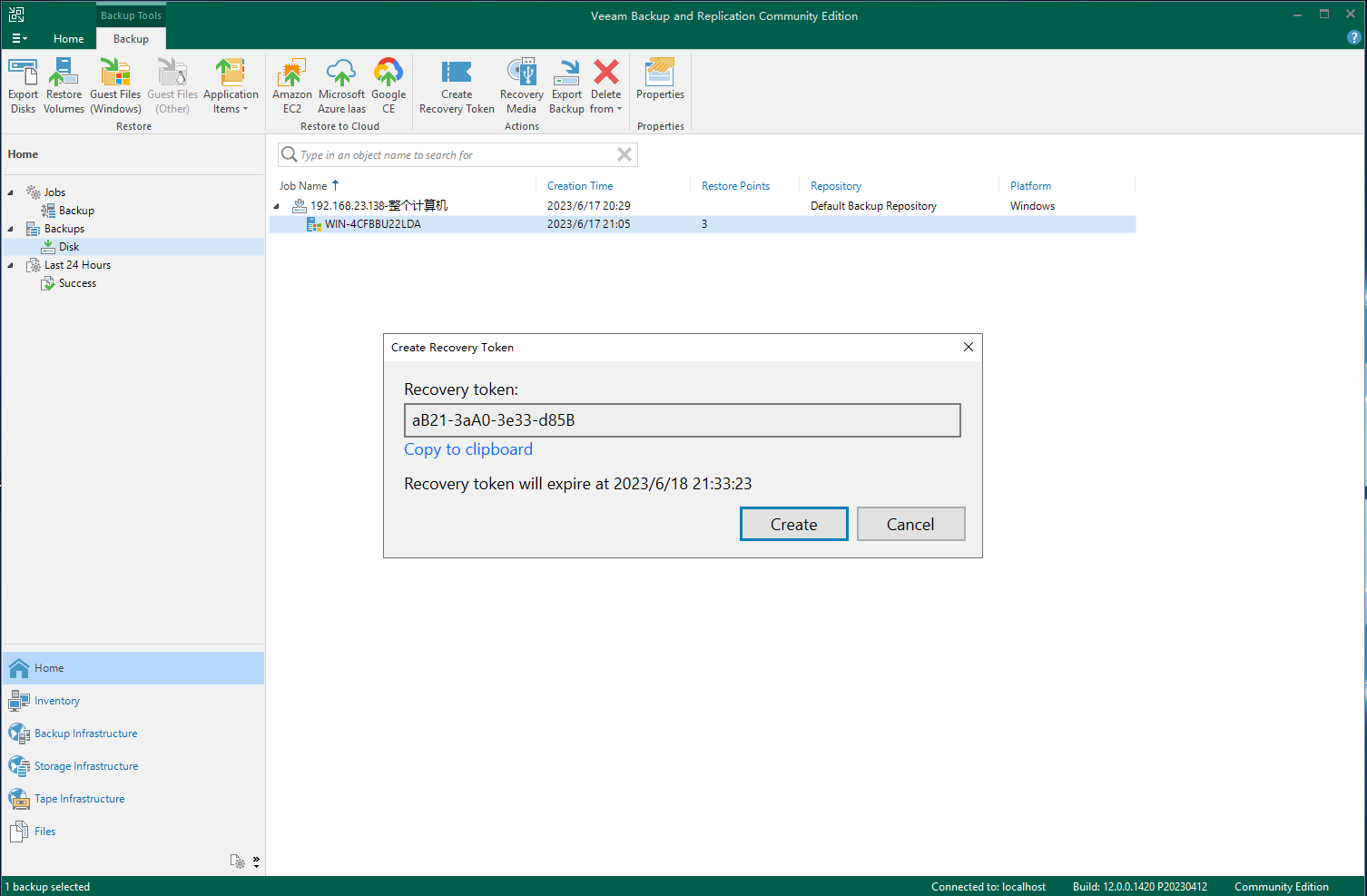Select Disk under Backups
This screenshot has height=896, width=1367.
click(69, 247)
